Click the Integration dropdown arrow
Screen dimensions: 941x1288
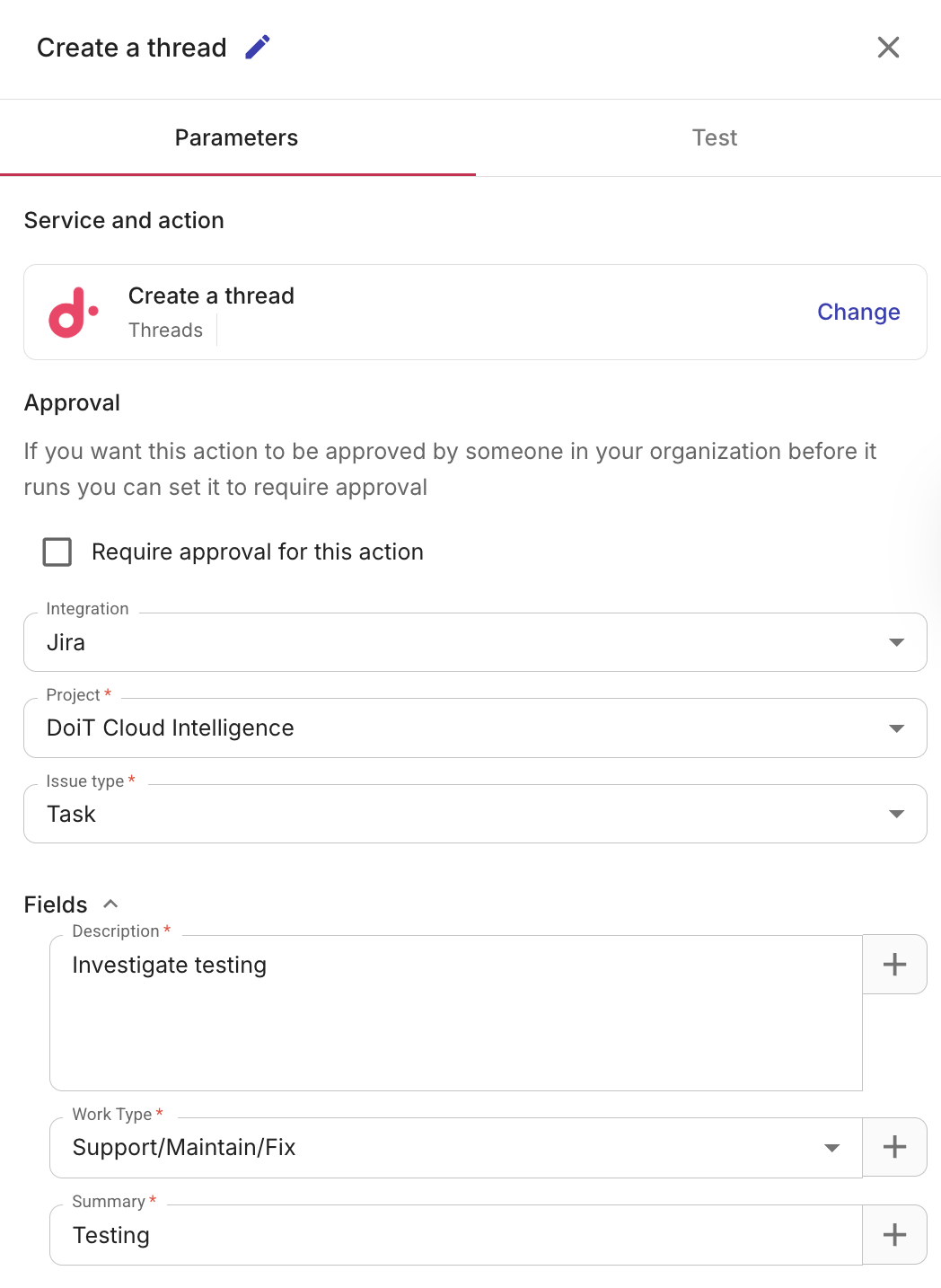(896, 641)
